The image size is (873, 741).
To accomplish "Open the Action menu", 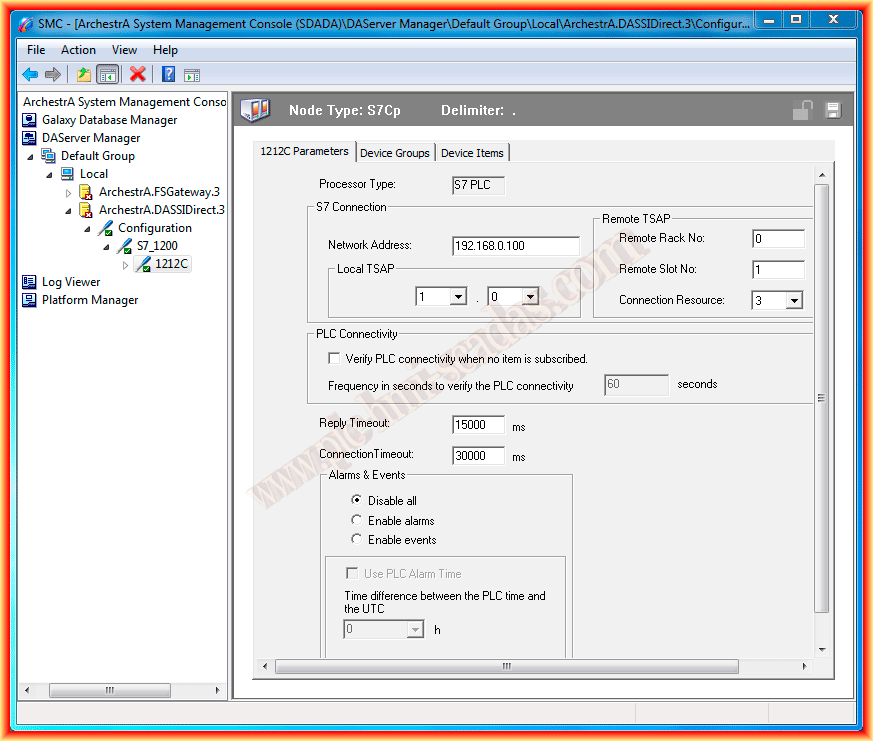I will tap(78, 50).
